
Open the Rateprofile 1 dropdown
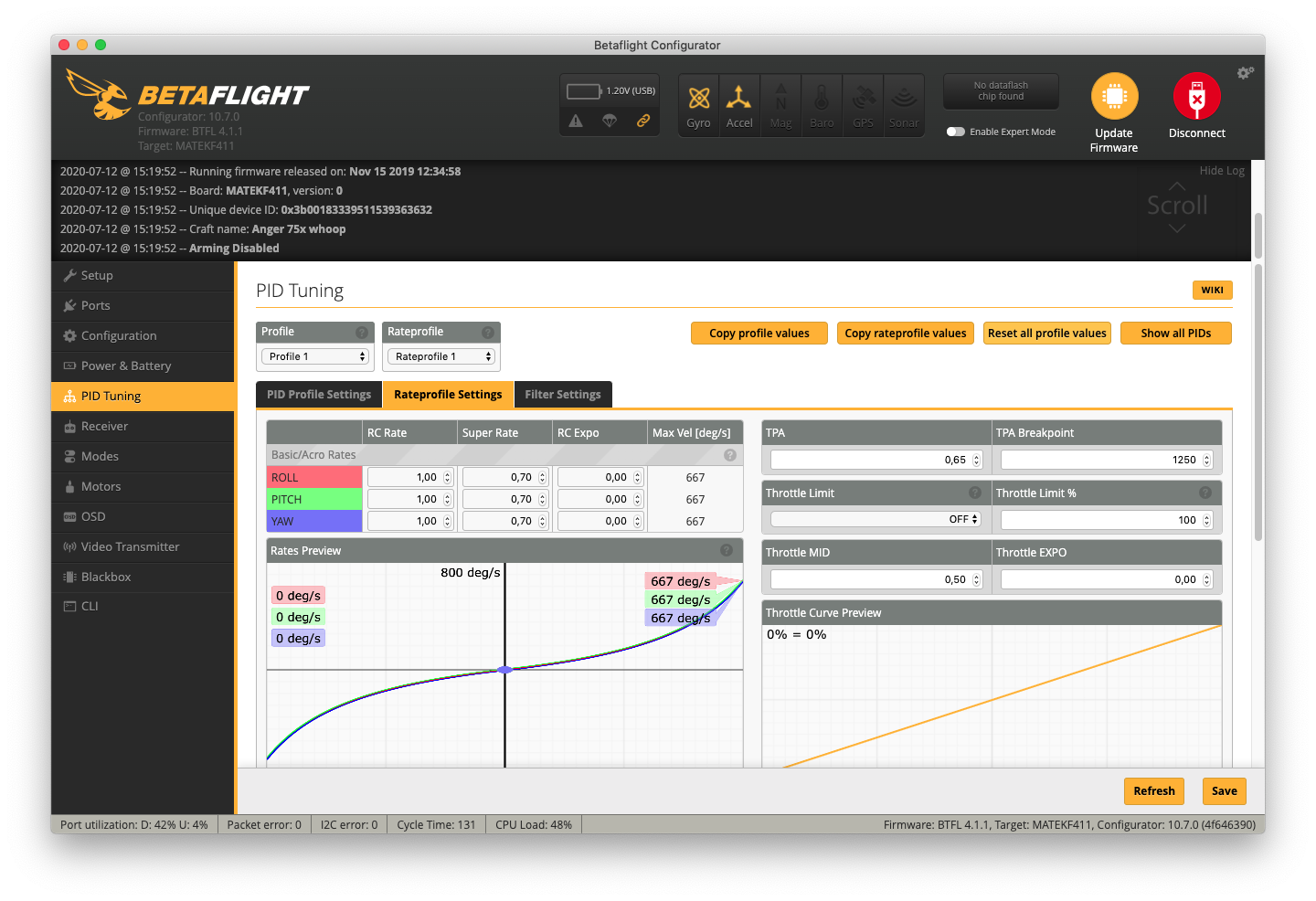click(441, 356)
